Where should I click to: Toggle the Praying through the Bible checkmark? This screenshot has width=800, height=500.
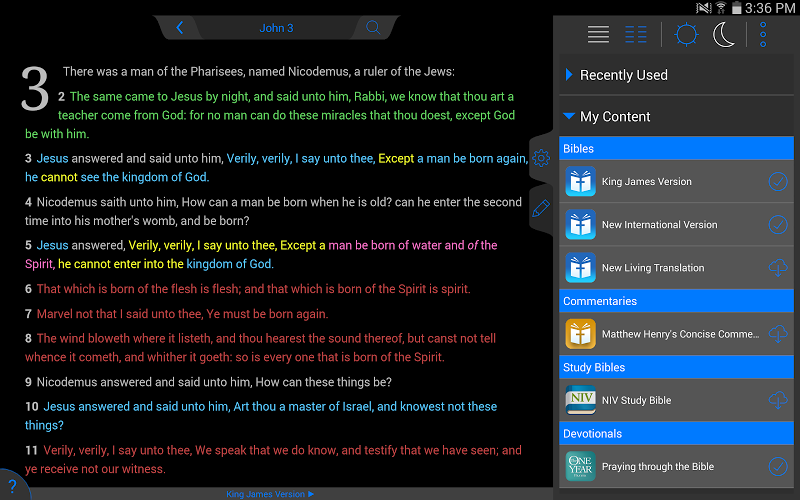click(x=778, y=466)
